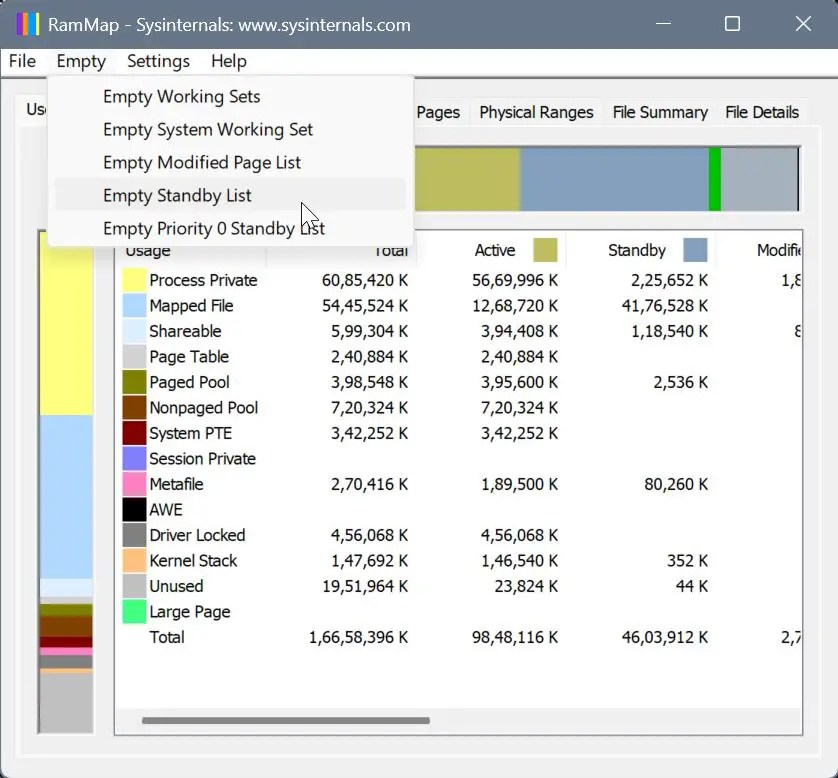The width and height of the screenshot is (838, 778).
Task: Choose Empty System Working Set
Action: click(x=230, y=130)
